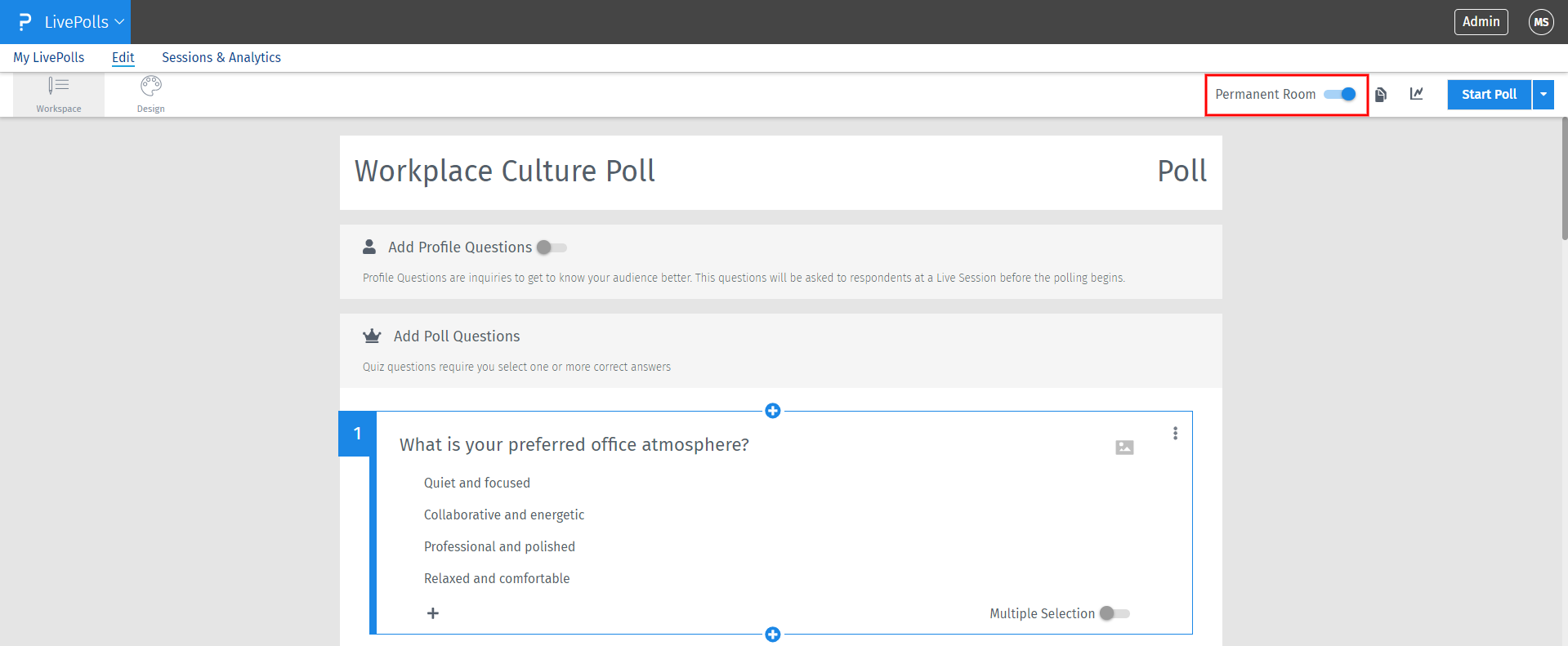Screen dimensions: 1568x646
Task: Add question below using bottom plus circle
Action: coord(772,635)
